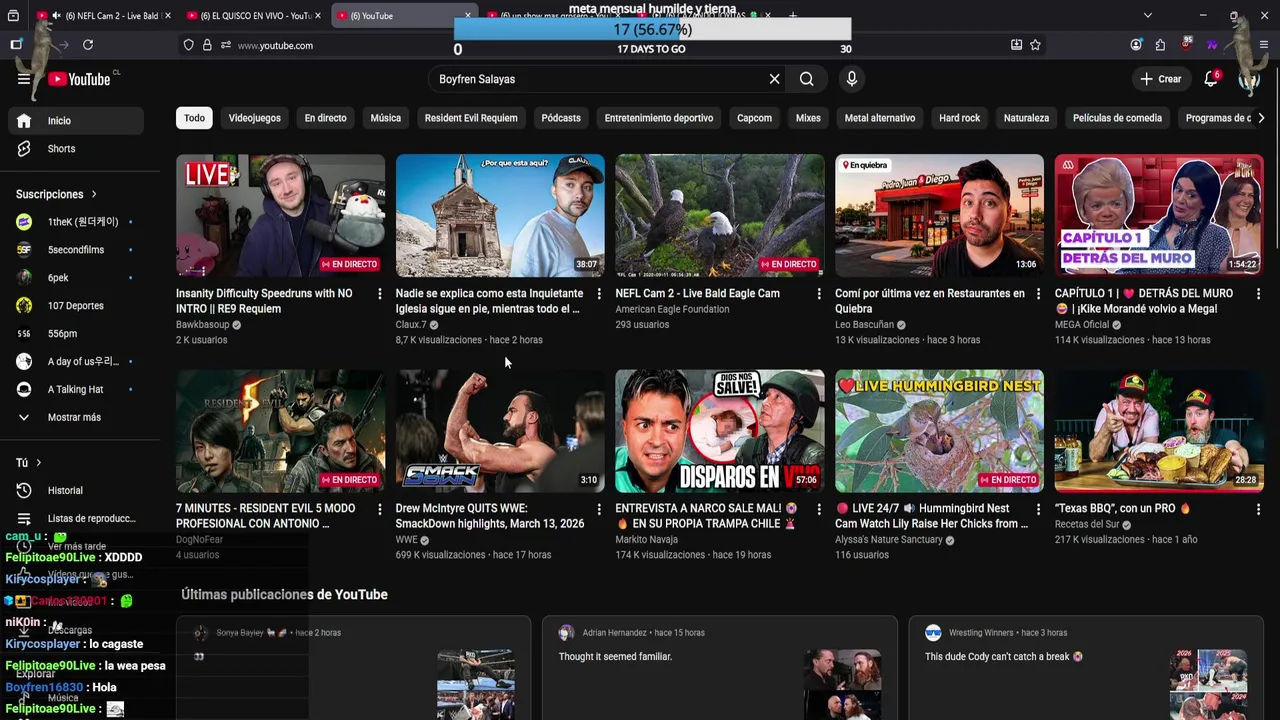Viewport: 1280px width, 720px height.
Task: Open options for Comí por última vez video
Action: 1039,294
